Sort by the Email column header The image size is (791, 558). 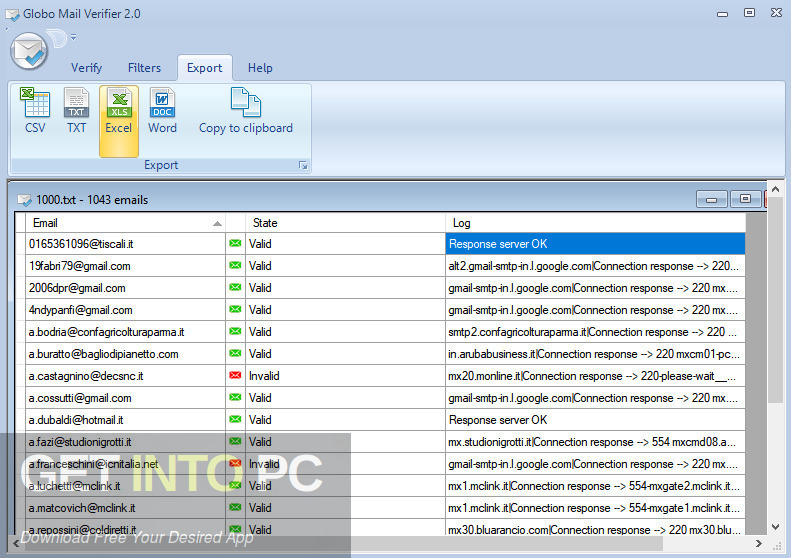coord(125,223)
